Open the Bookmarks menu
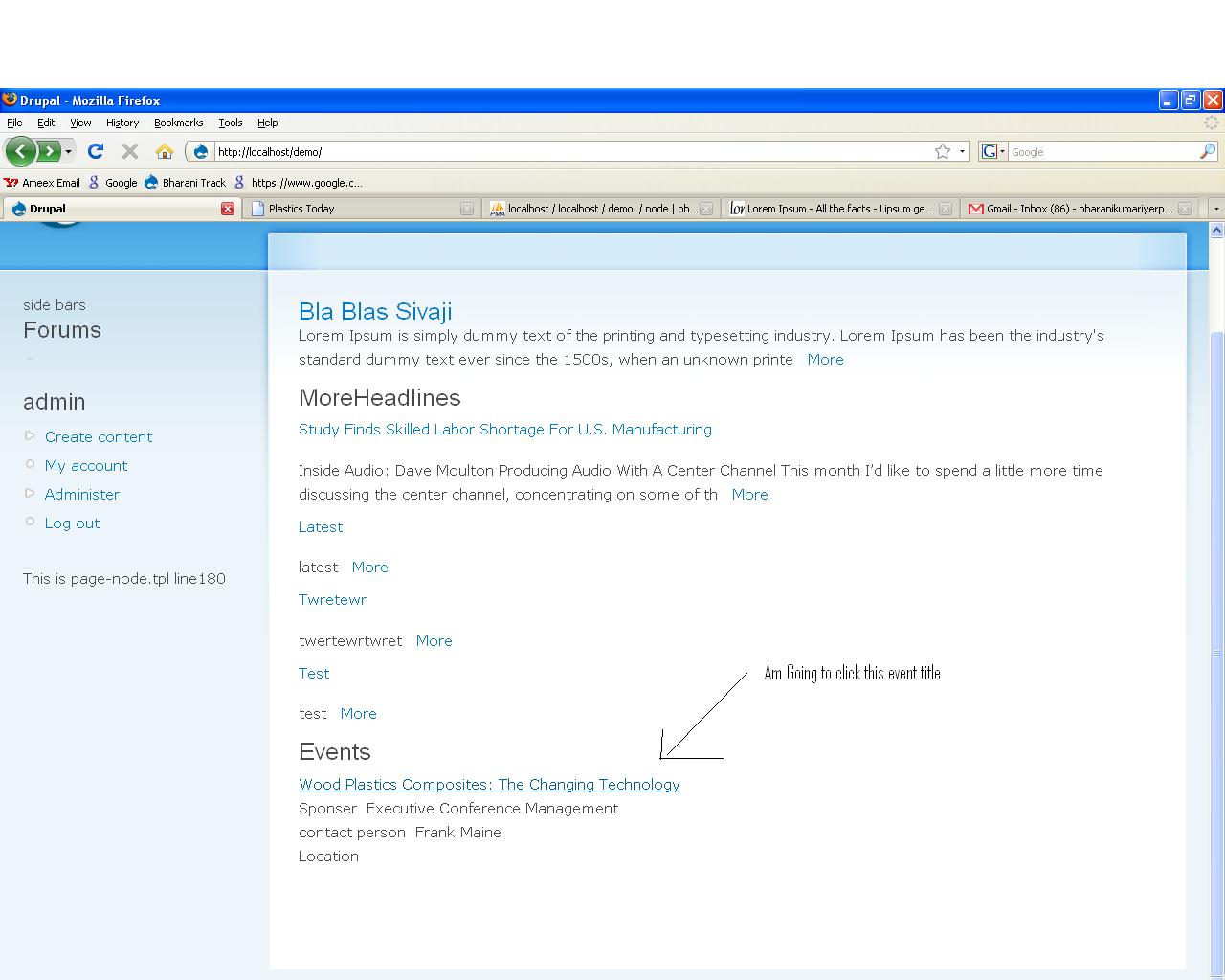 pos(178,122)
